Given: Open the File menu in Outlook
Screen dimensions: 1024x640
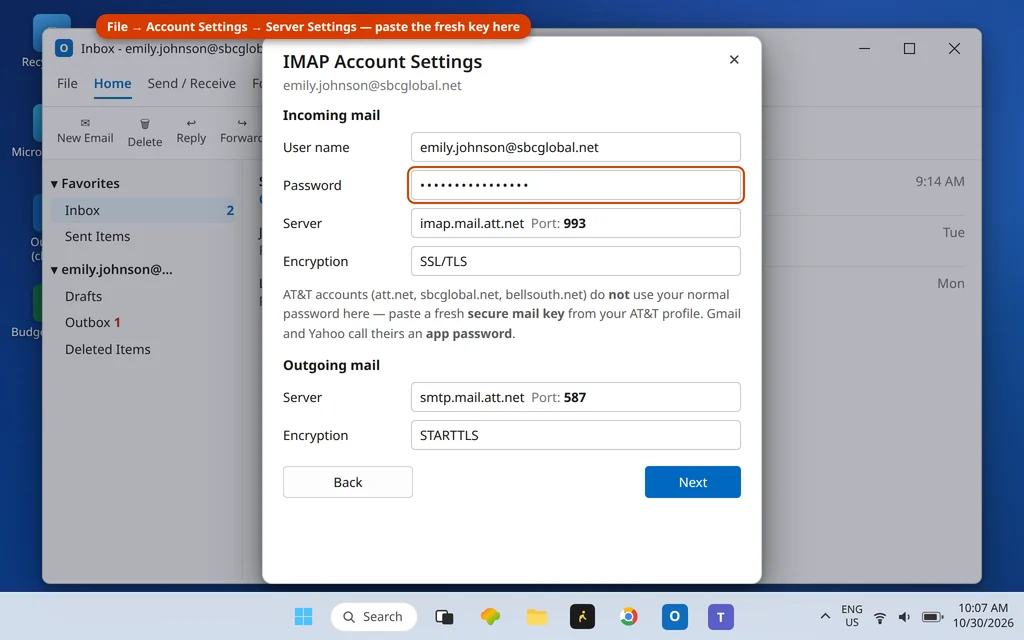Looking at the screenshot, I should [x=67, y=84].
